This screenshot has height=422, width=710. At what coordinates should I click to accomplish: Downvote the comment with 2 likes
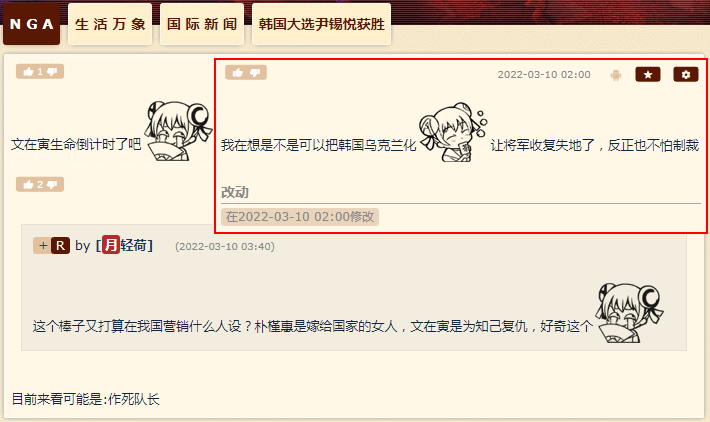coord(52,184)
